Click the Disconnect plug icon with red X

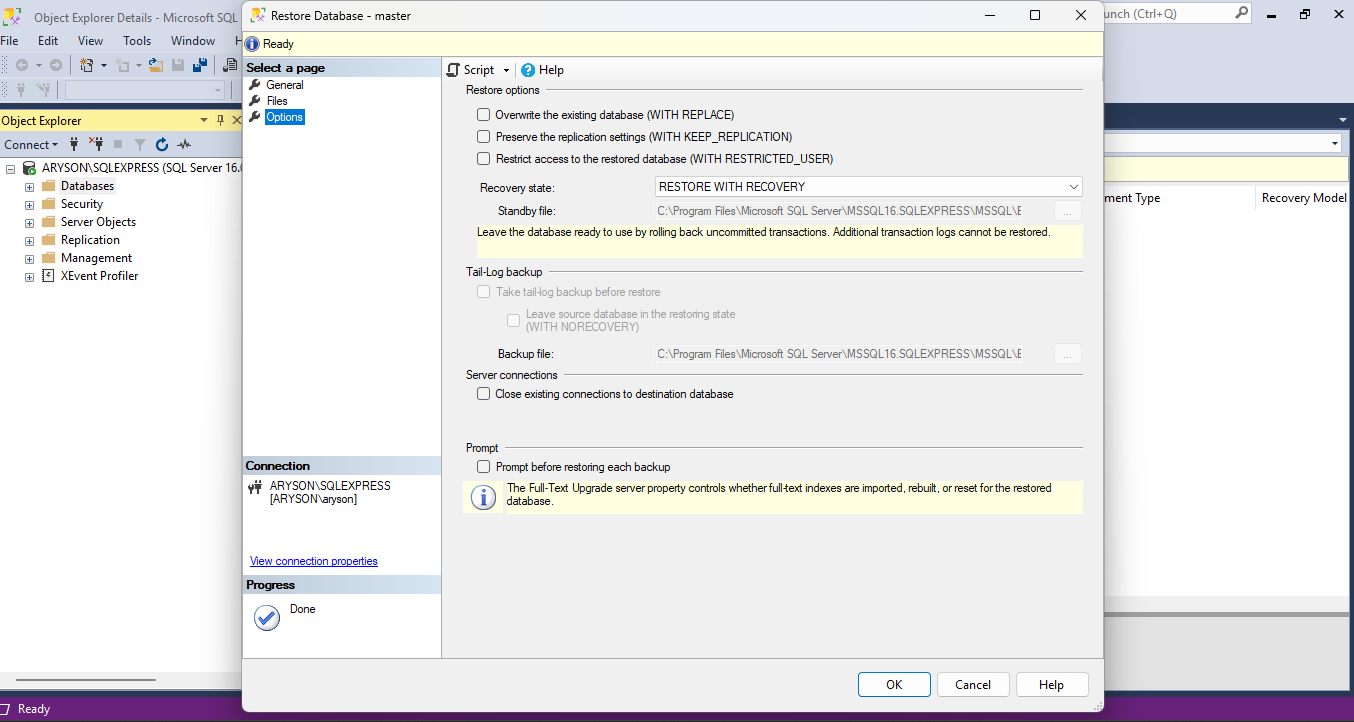(x=96, y=145)
